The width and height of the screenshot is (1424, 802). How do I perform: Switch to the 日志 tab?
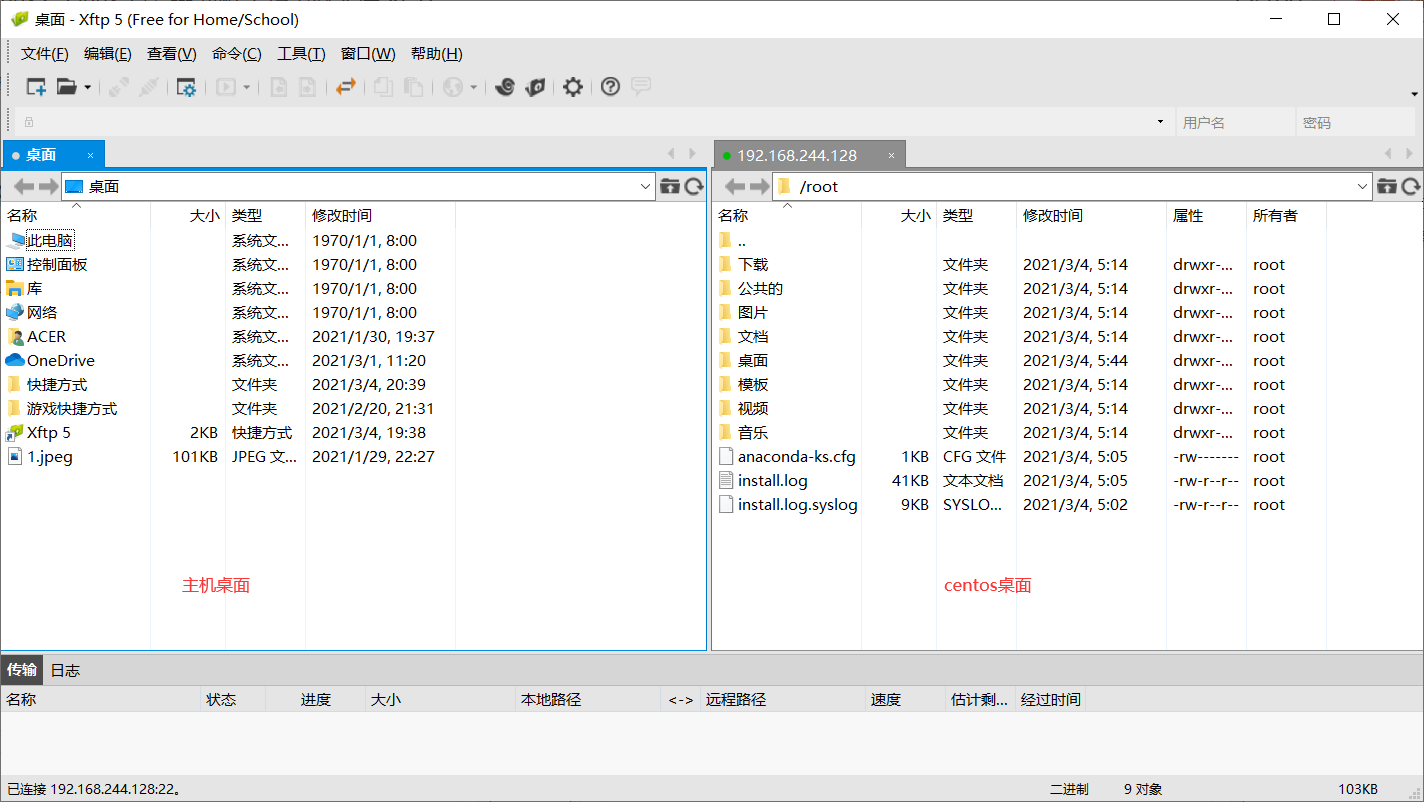click(x=65, y=670)
